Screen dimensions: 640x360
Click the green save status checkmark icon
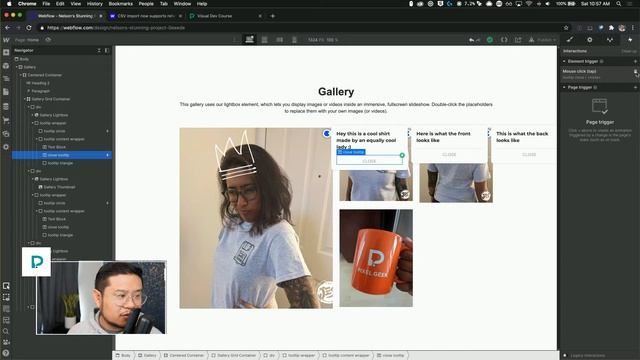(x=490, y=40)
